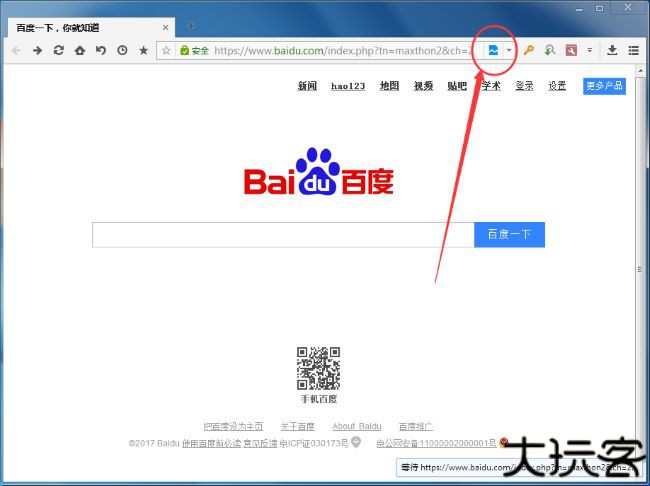Open the 地图 link
The height and width of the screenshot is (486, 650).
[x=389, y=86]
